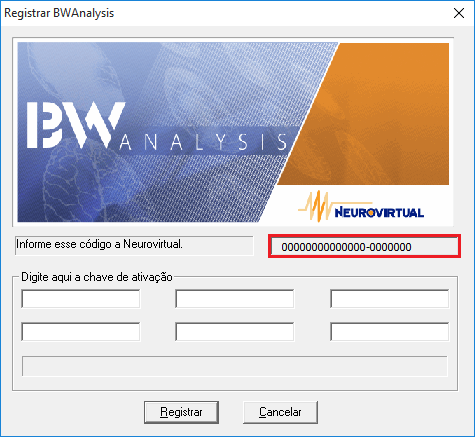Click the 'Digite aqui a chave de ativação' label
Viewport: 475px width, 437px height.
[97, 277]
